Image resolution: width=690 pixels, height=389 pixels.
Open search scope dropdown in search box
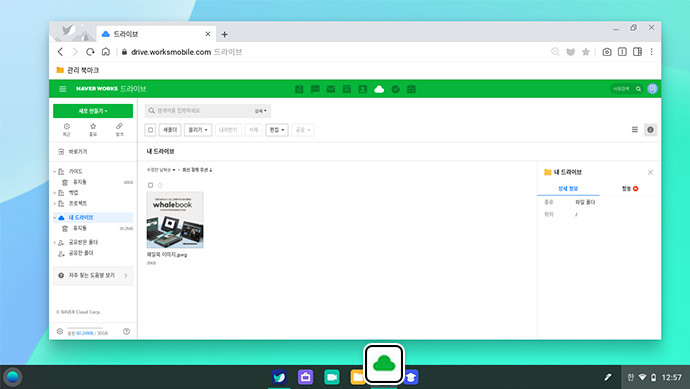click(261, 111)
